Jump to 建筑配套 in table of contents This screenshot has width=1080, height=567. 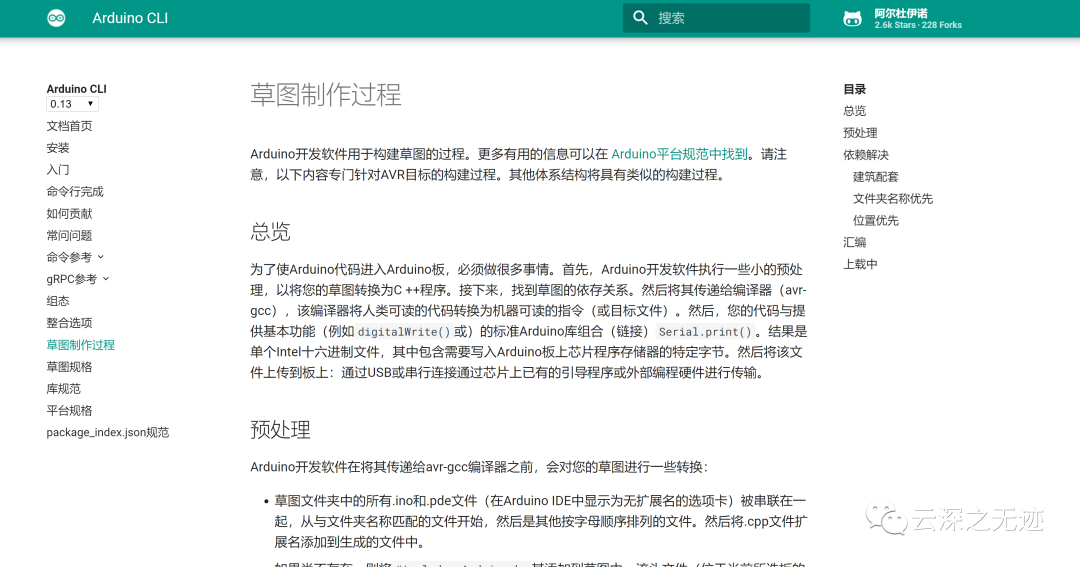tap(875, 177)
